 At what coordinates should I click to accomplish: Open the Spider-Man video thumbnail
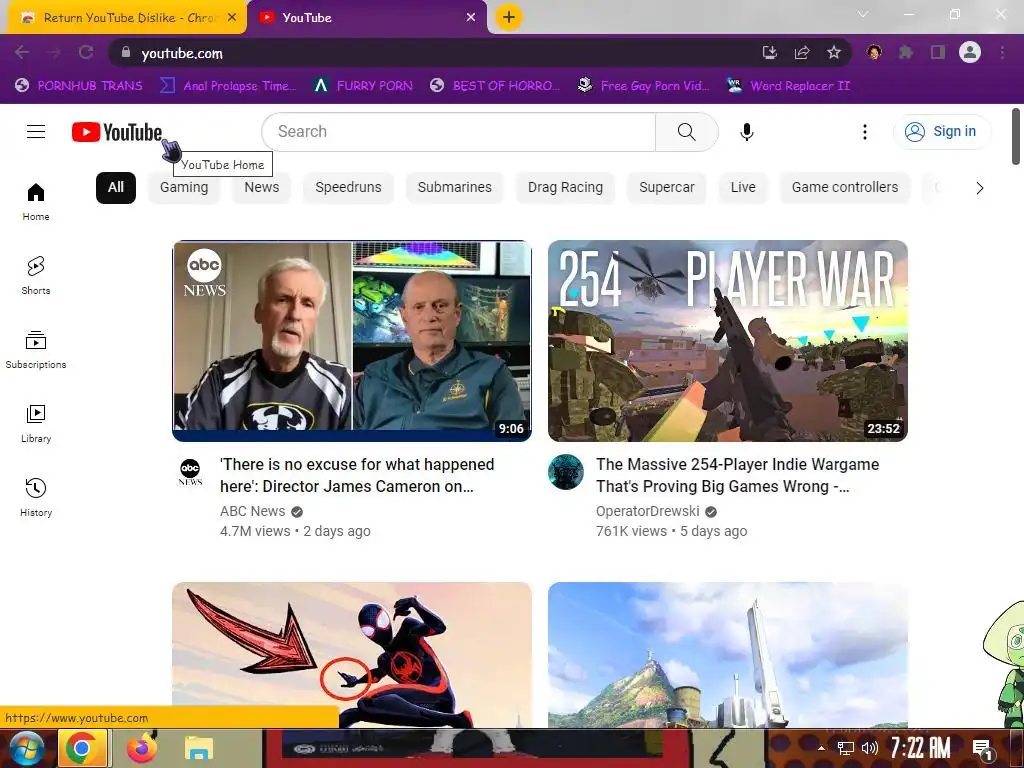point(352,654)
